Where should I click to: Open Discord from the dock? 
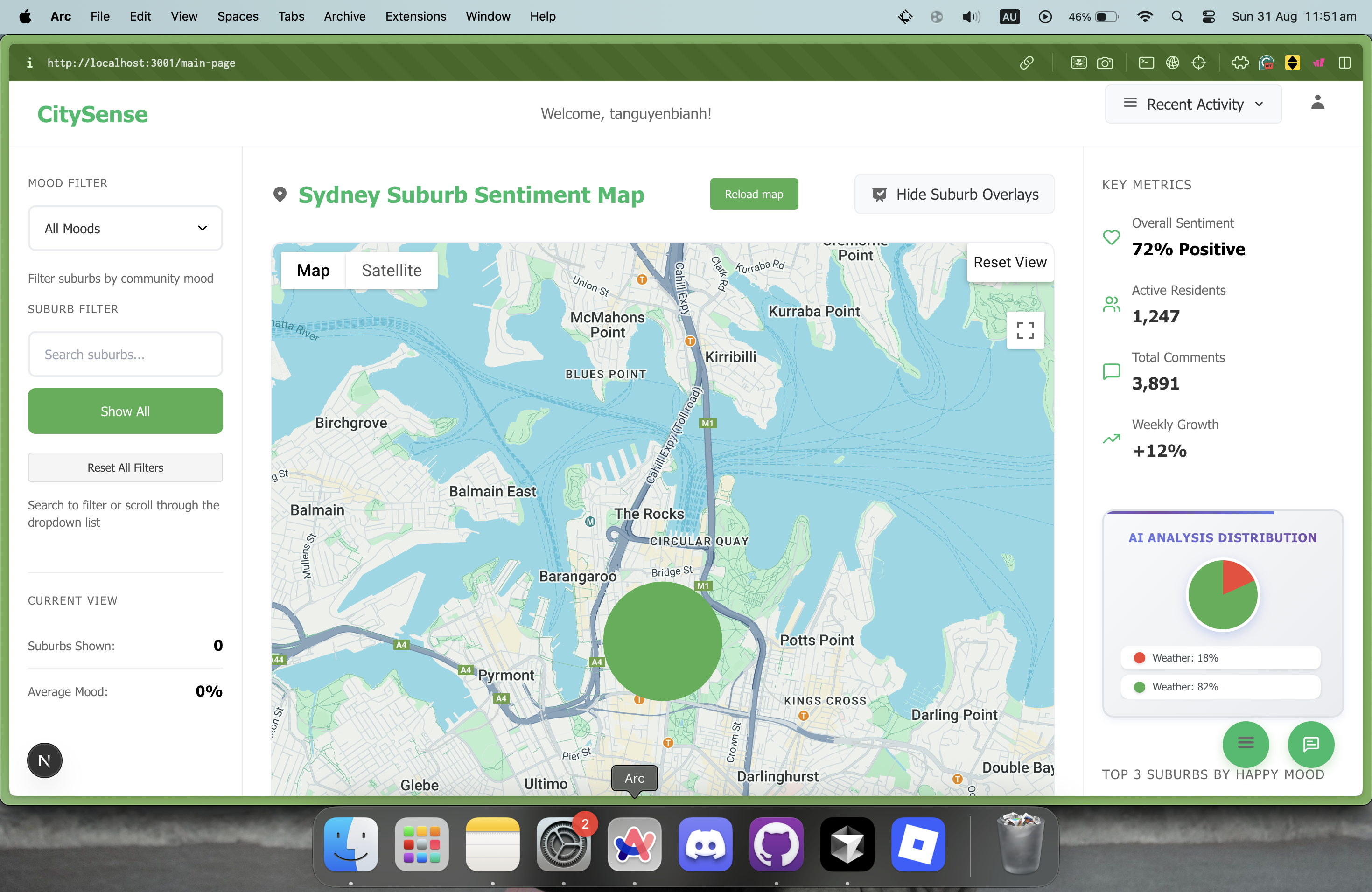coord(705,844)
